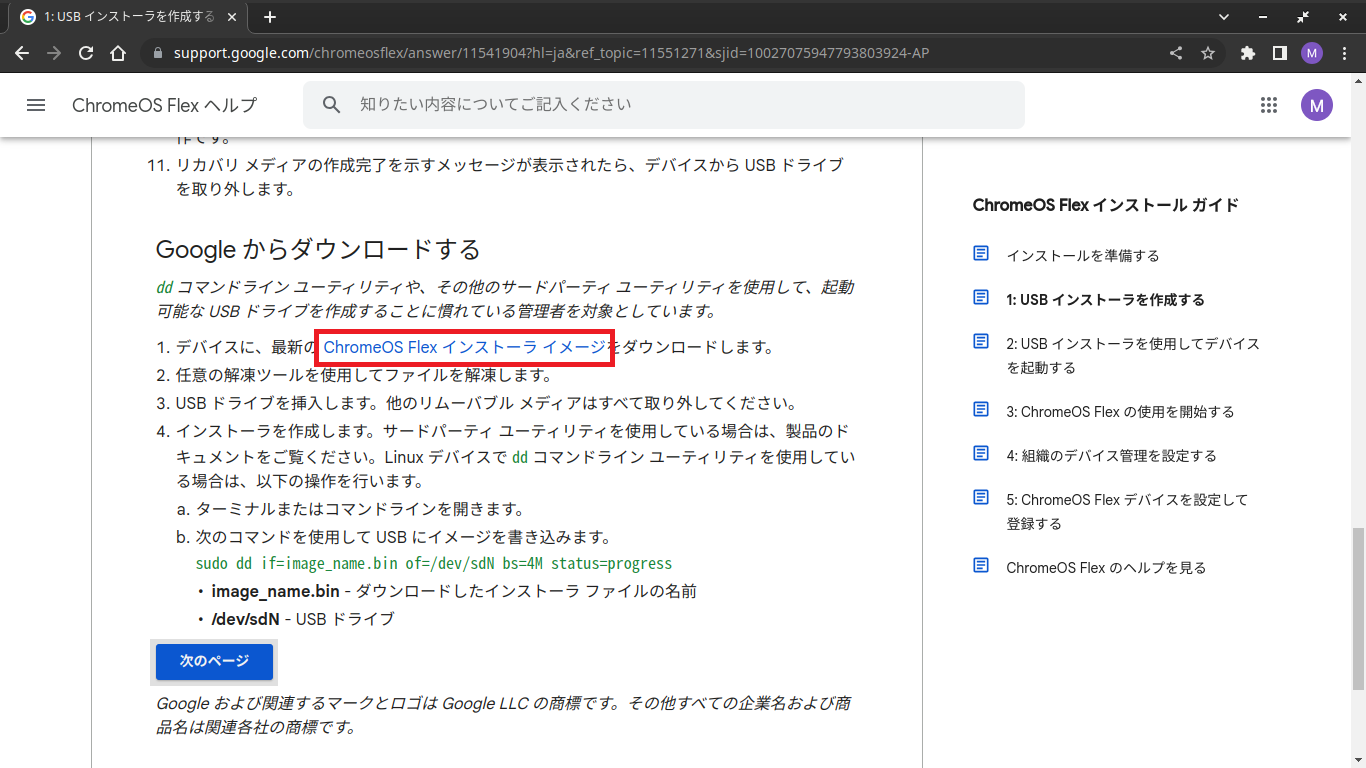
Task: Open 5: ChromeOS Flex デバイスを設定して登録する
Action: (x=1127, y=512)
